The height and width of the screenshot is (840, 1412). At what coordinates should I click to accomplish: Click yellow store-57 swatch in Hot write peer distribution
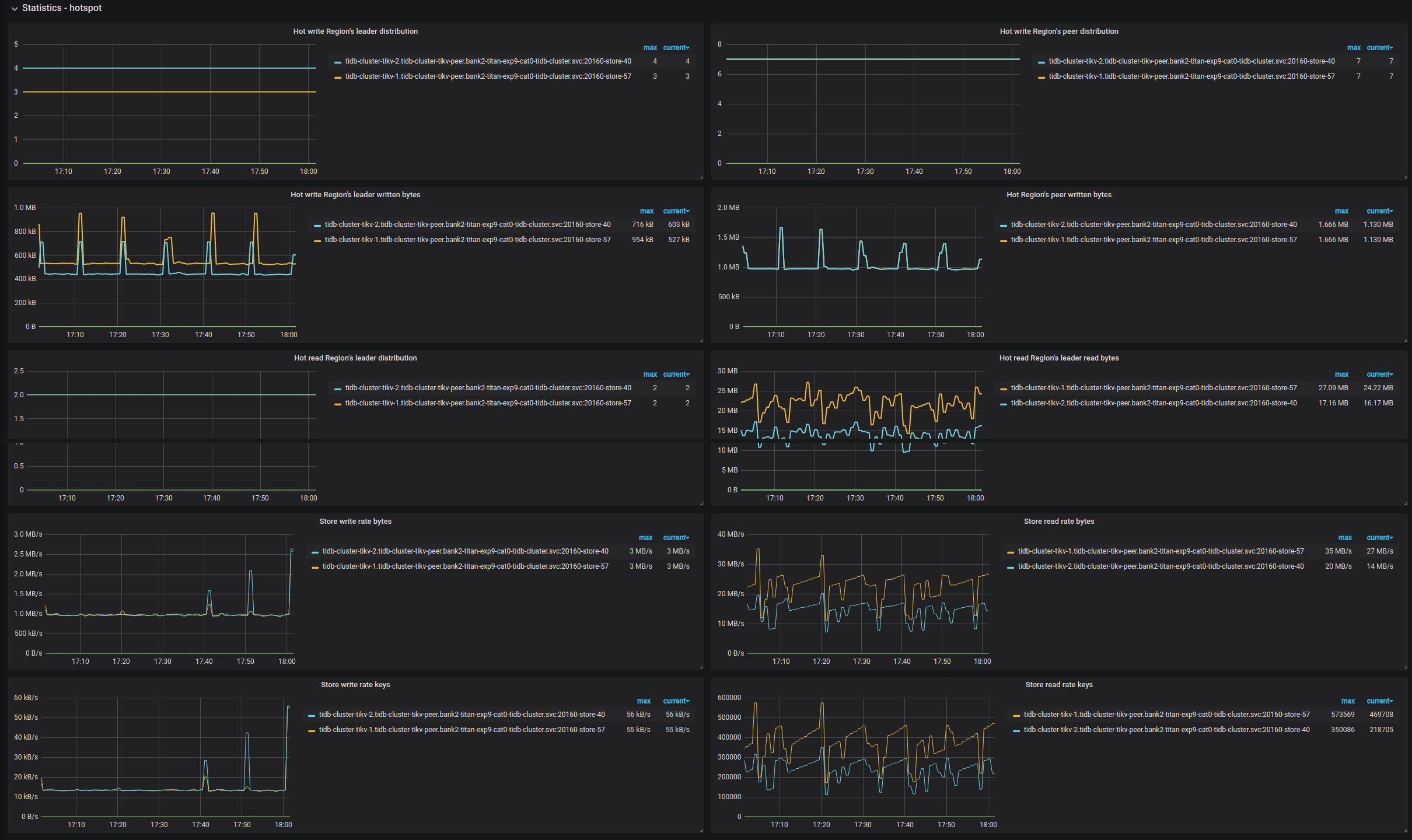[x=1041, y=77]
